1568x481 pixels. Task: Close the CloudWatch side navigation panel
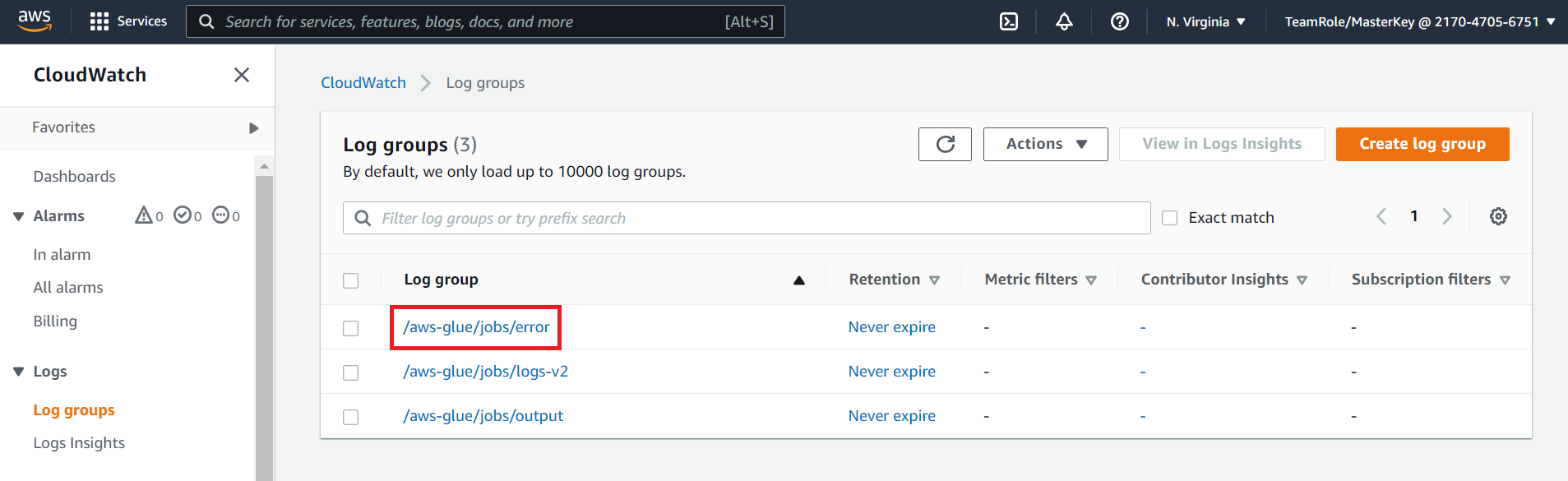click(242, 75)
